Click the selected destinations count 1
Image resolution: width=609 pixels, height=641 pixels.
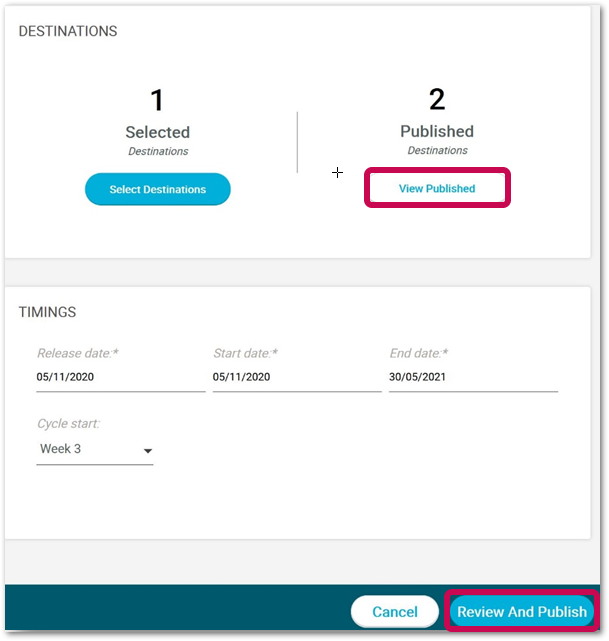[157, 100]
